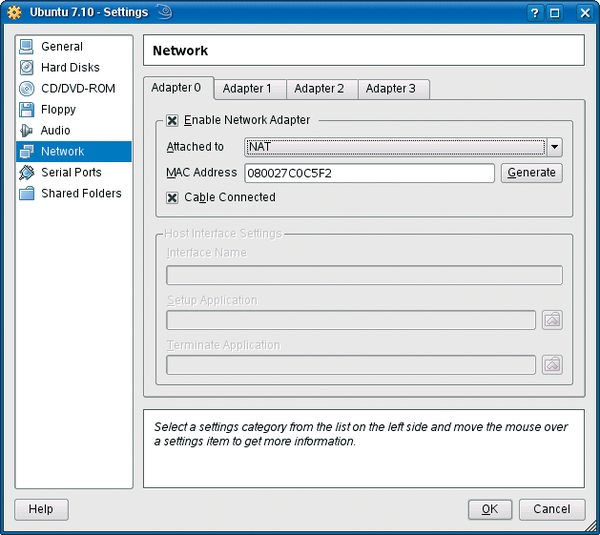This screenshot has width=600, height=535.
Task: Select Serial Ports label in list
Action: 72,173
